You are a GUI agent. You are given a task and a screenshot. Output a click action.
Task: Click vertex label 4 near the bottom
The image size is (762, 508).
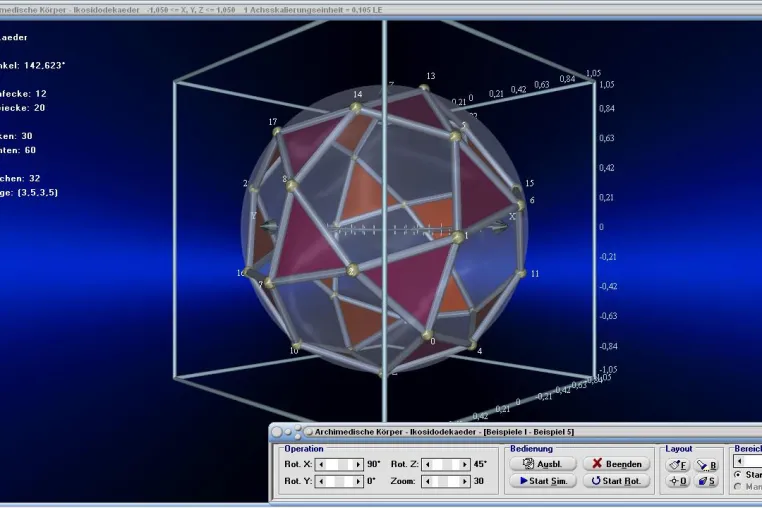pos(480,351)
